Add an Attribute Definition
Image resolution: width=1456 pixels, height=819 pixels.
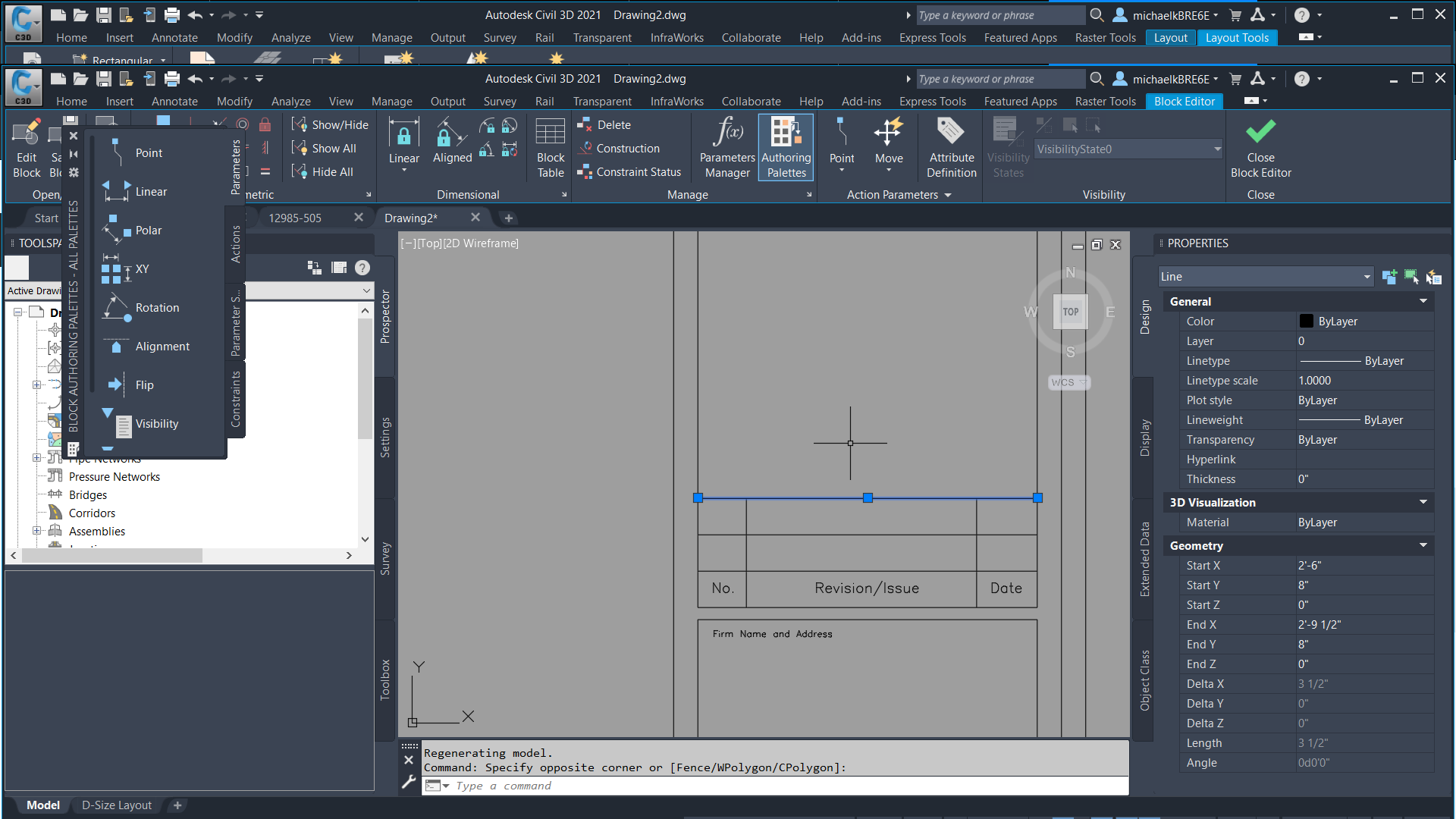(951, 147)
